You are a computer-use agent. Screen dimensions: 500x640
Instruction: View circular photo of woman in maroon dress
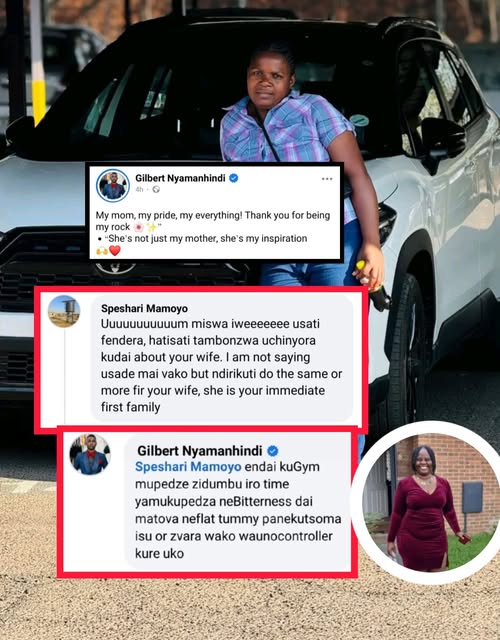point(428,502)
